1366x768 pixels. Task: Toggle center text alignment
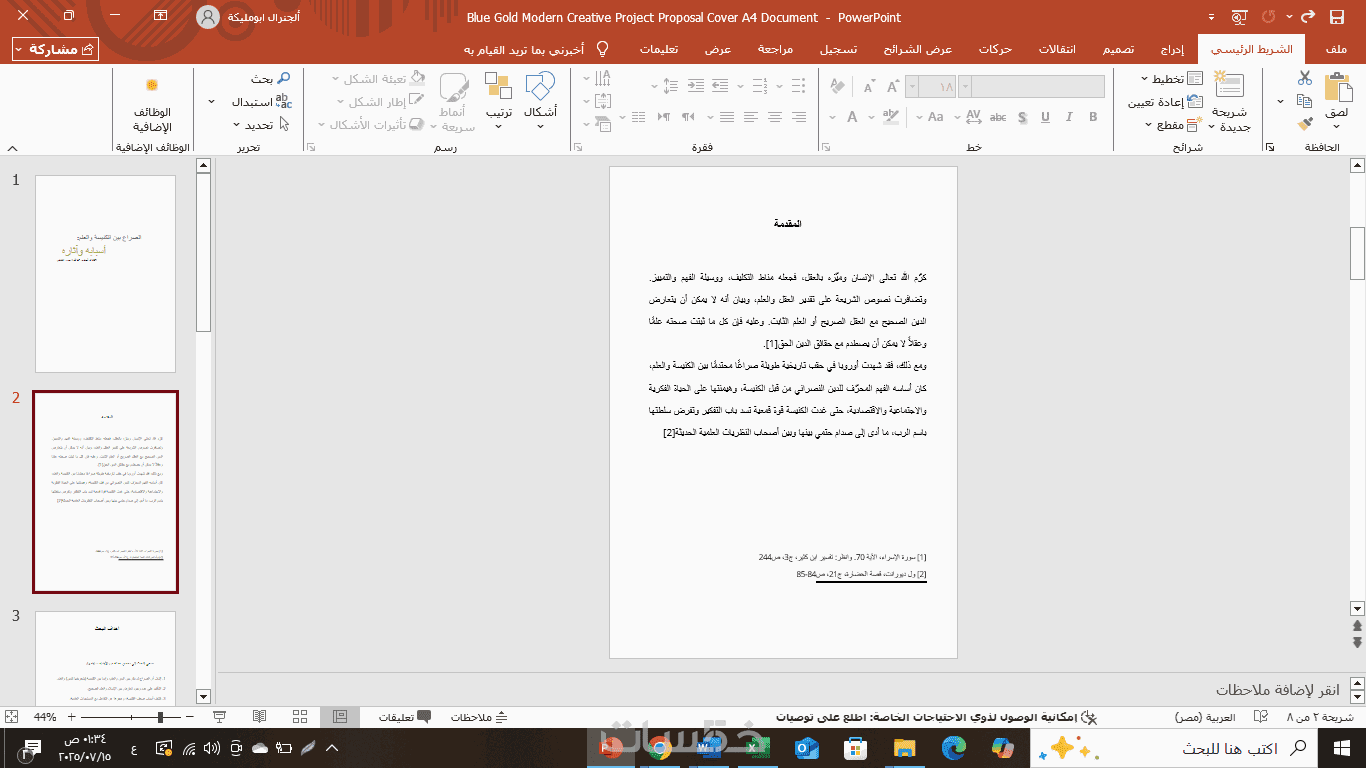point(774,116)
